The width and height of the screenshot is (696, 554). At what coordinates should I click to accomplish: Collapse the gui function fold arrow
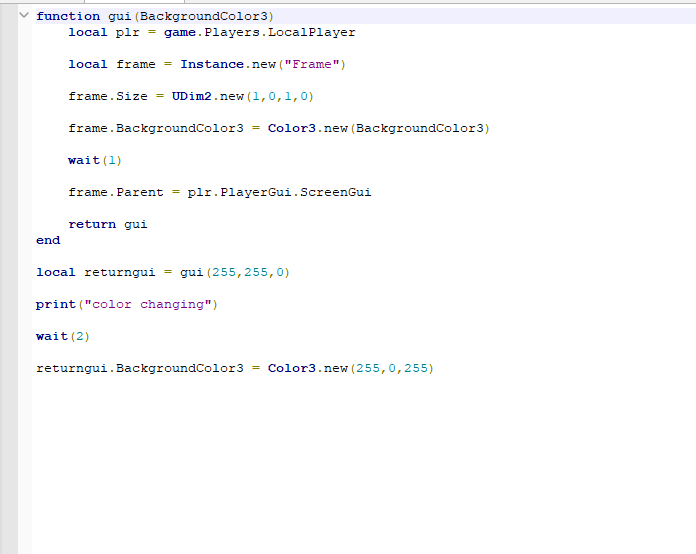pos(24,16)
